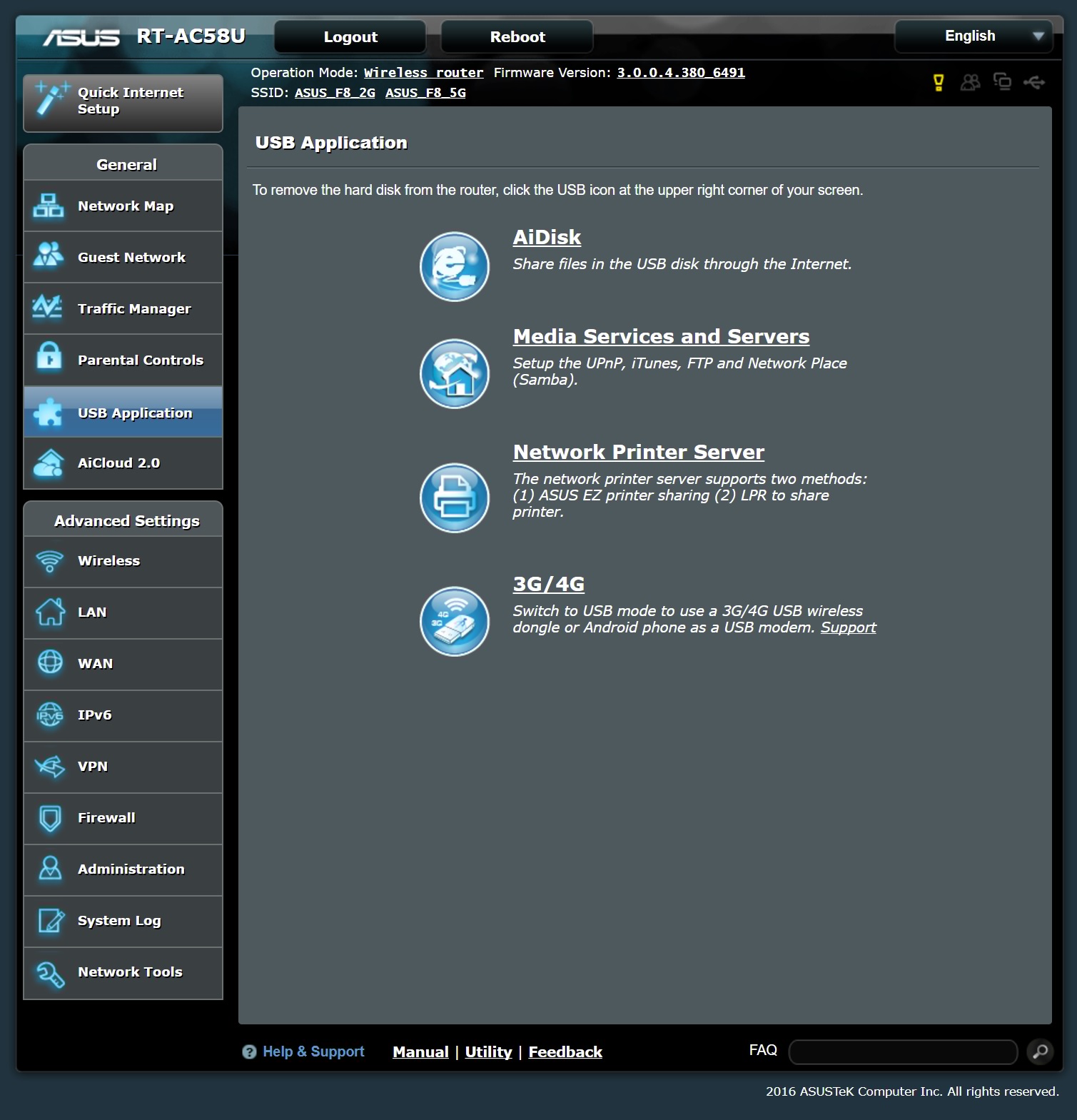Click the Firewall shield icon
This screenshot has height=1120, width=1077.
click(50, 818)
